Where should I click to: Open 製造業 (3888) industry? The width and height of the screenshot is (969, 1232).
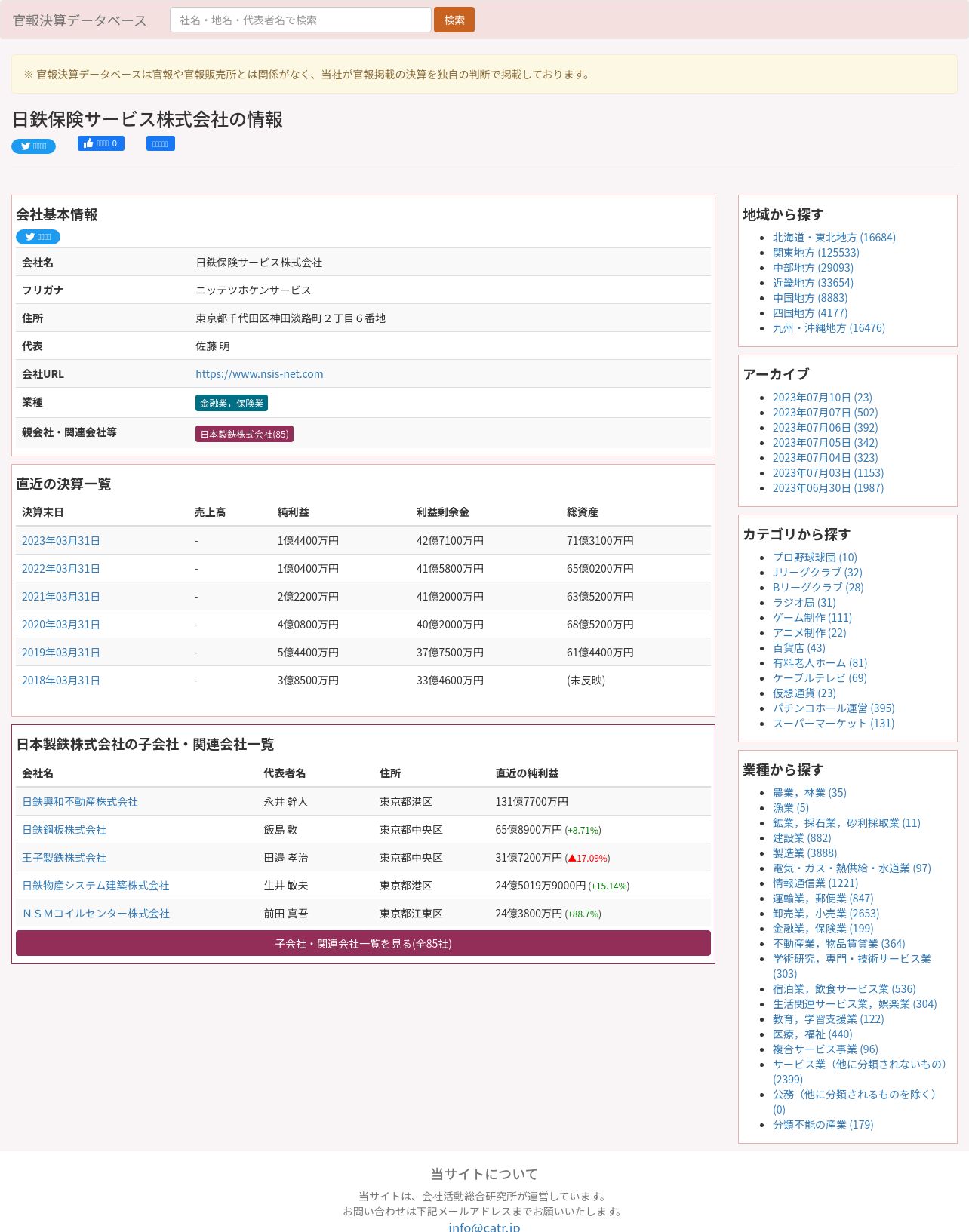click(804, 853)
